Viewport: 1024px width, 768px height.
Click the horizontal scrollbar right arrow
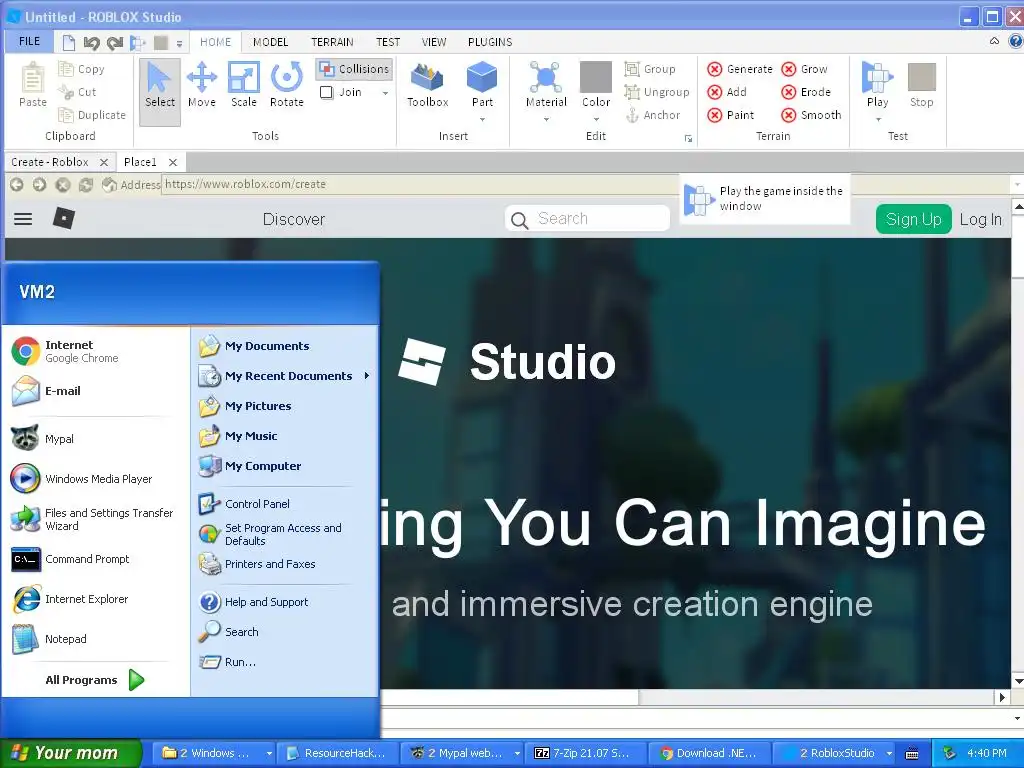(1002, 697)
